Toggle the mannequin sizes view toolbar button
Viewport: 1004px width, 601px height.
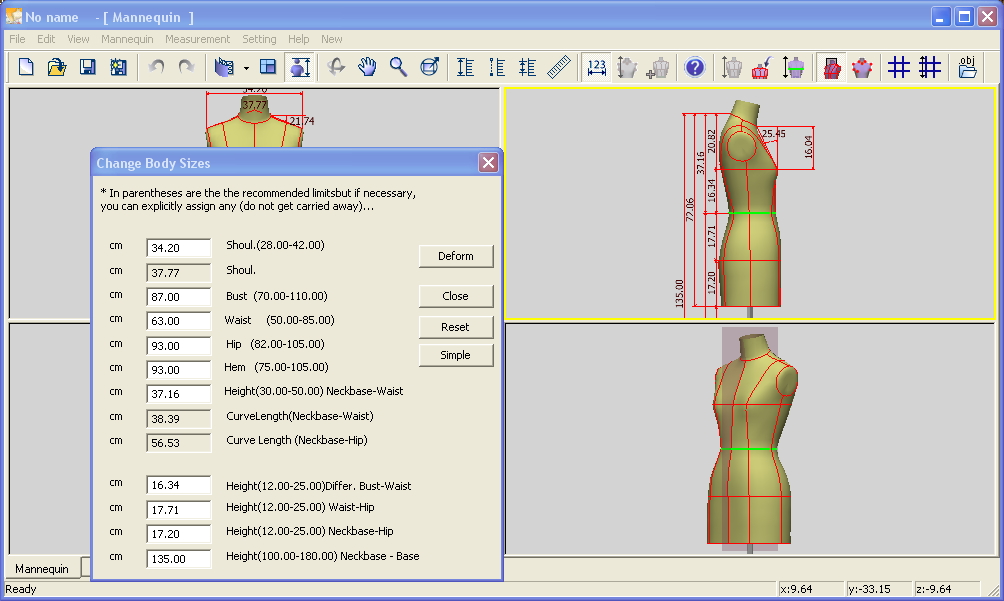click(300, 67)
